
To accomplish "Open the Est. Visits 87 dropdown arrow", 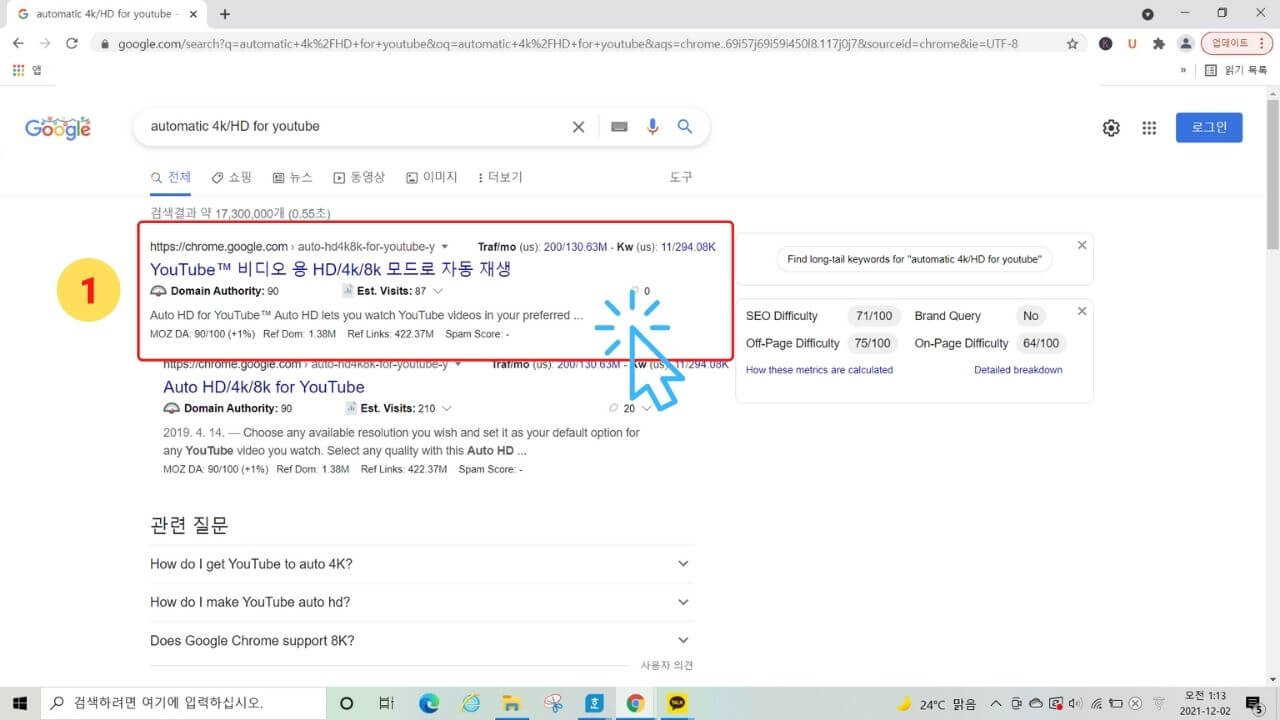I will pyautogui.click(x=435, y=291).
